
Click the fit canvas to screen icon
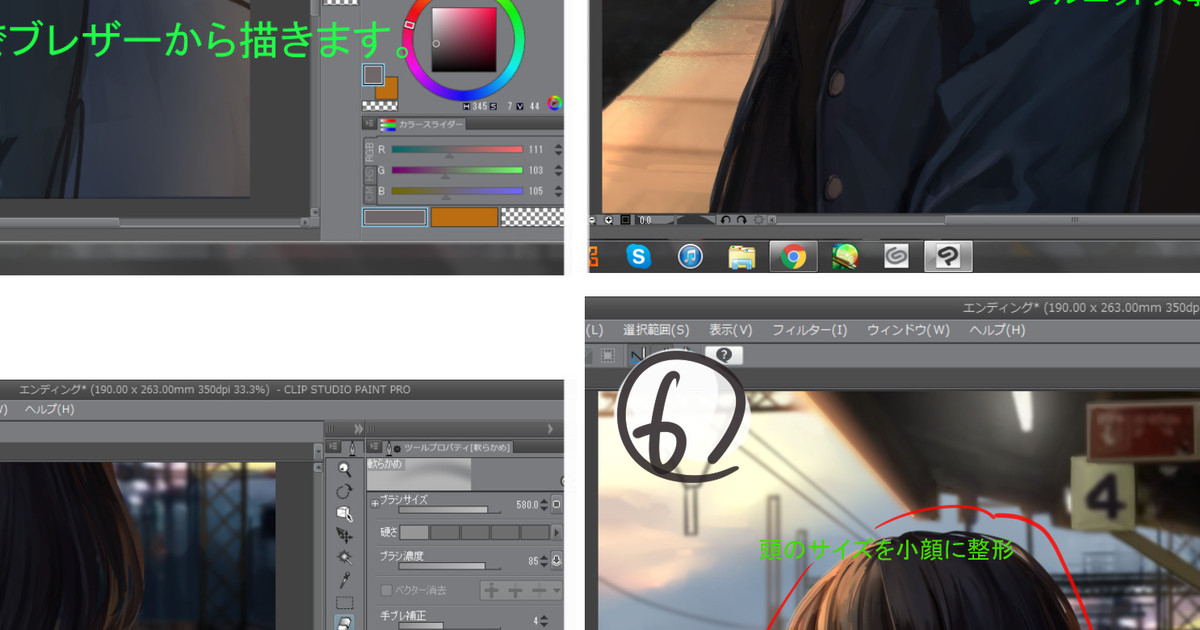[625, 219]
